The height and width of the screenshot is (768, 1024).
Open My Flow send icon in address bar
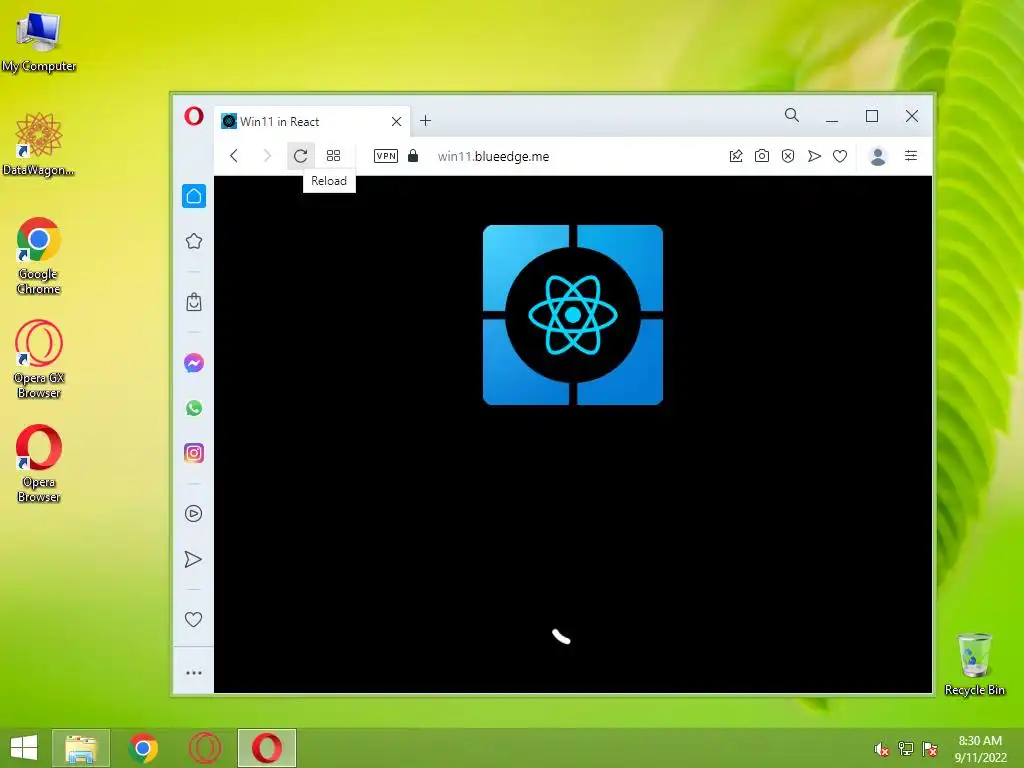point(814,155)
